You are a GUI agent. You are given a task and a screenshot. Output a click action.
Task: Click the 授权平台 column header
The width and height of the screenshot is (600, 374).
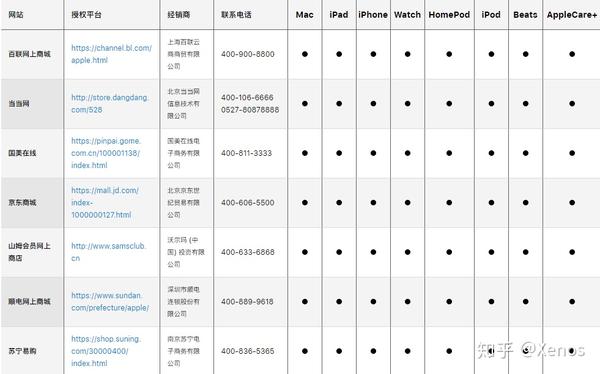(x=86, y=15)
